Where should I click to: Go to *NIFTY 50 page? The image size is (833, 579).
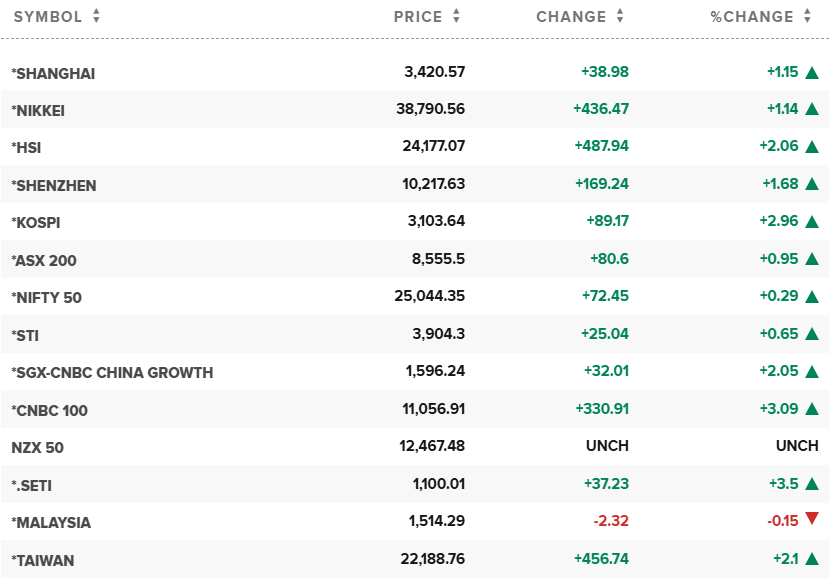(49, 298)
